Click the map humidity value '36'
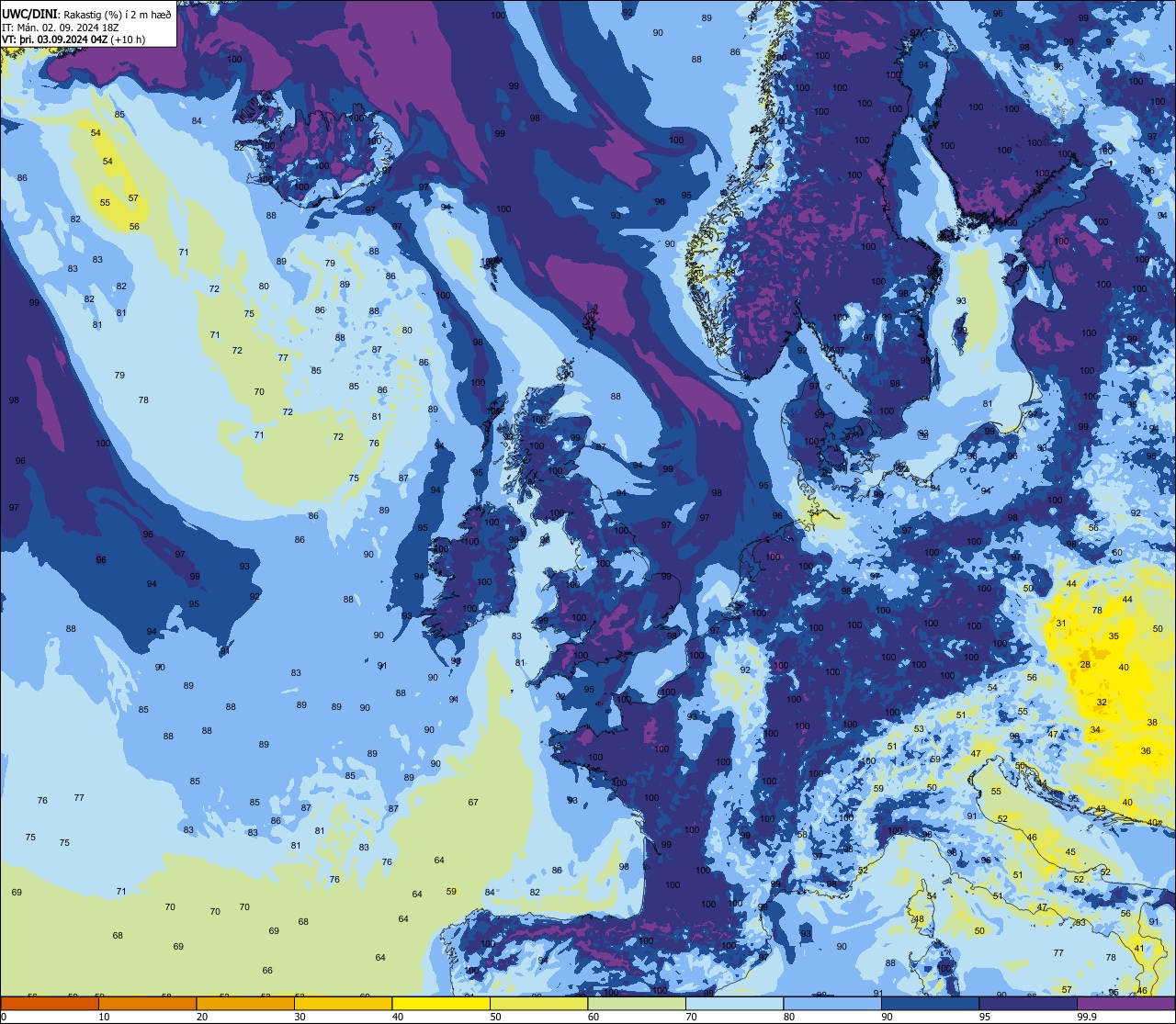The height and width of the screenshot is (1024, 1176). click(x=1146, y=751)
